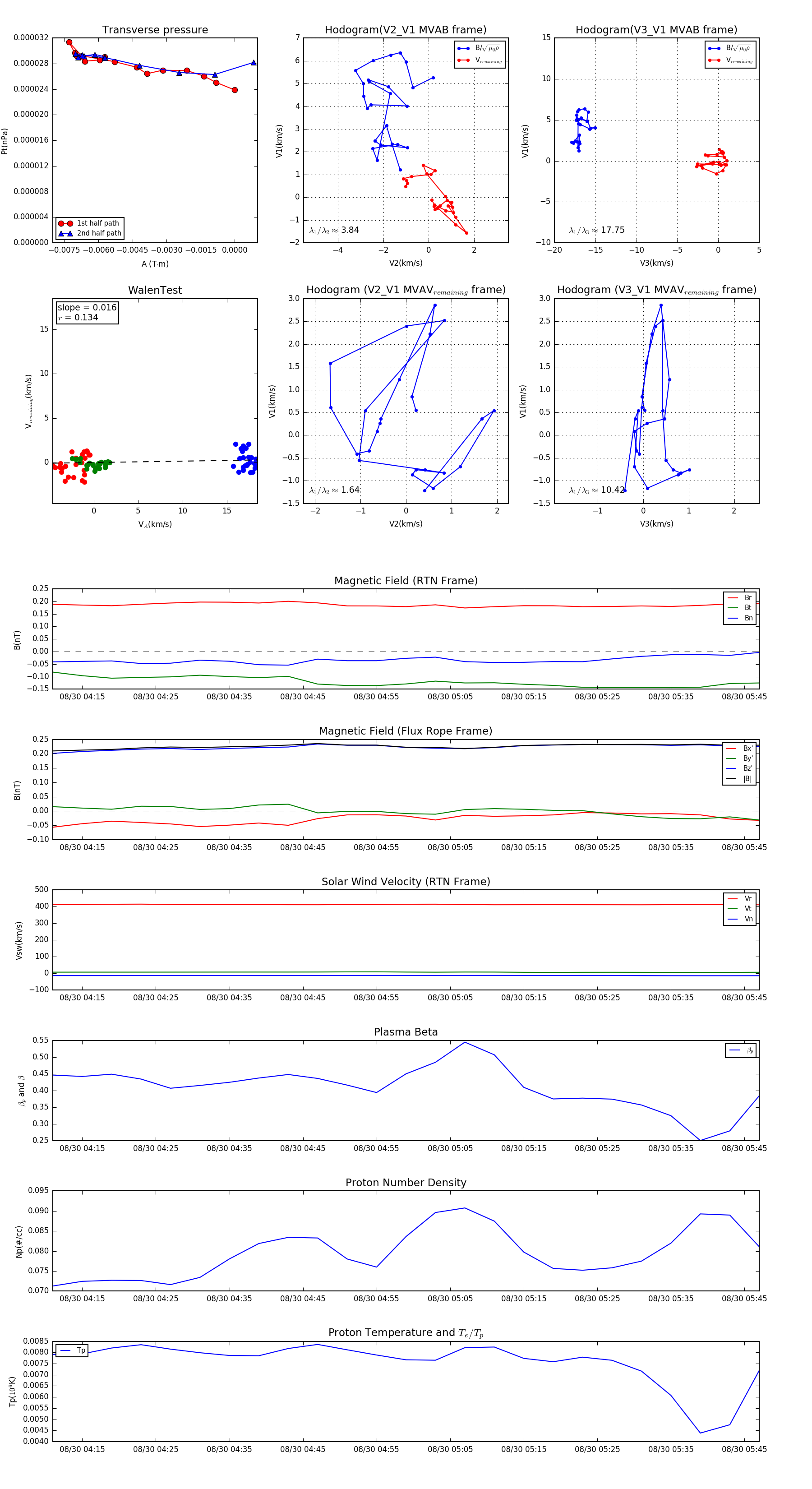Click the 'Magnetic Field (Flux Rope Frame)' title
The width and height of the screenshot is (812, 1489).
406,731
